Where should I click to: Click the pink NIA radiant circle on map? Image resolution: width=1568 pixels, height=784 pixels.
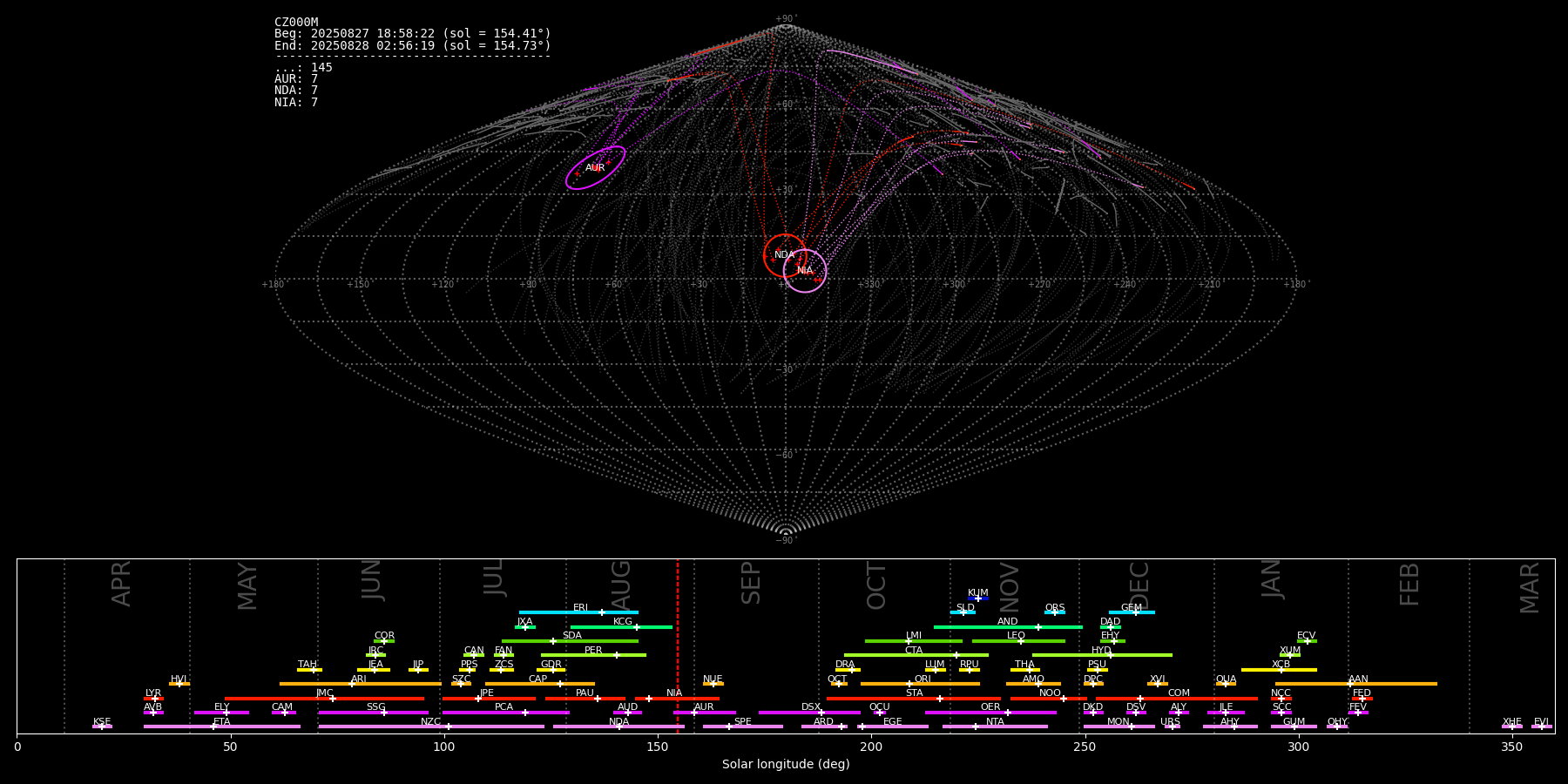(x=805, y=271)
